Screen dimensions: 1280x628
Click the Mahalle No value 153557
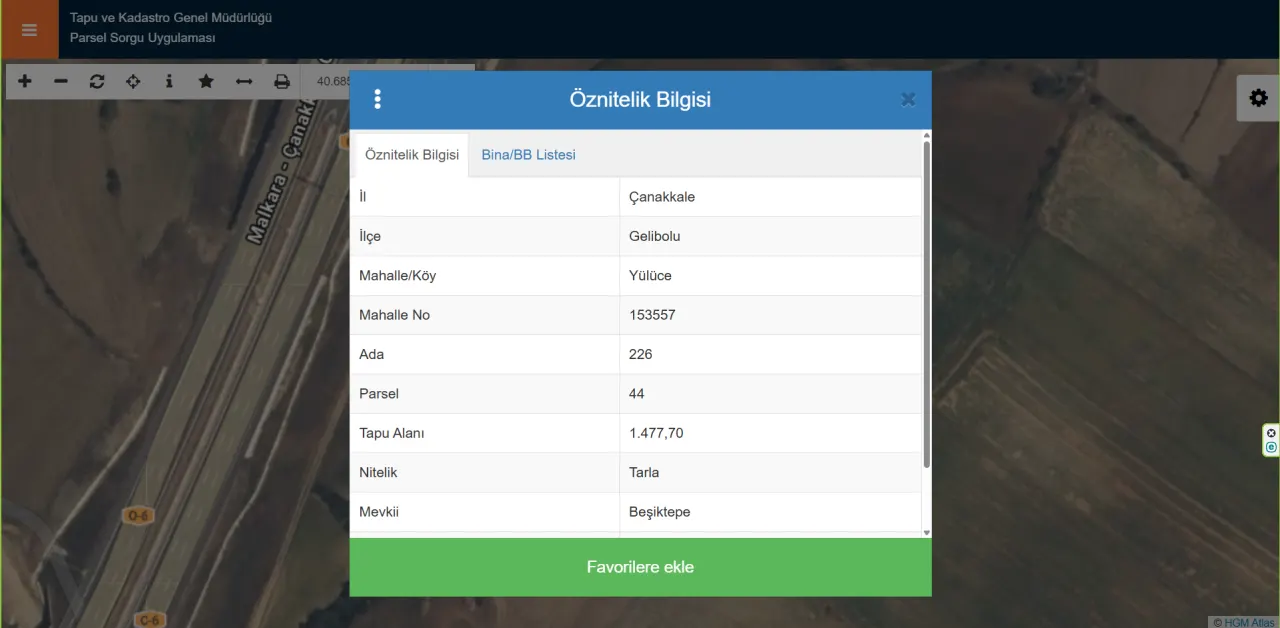pos(652,315)
